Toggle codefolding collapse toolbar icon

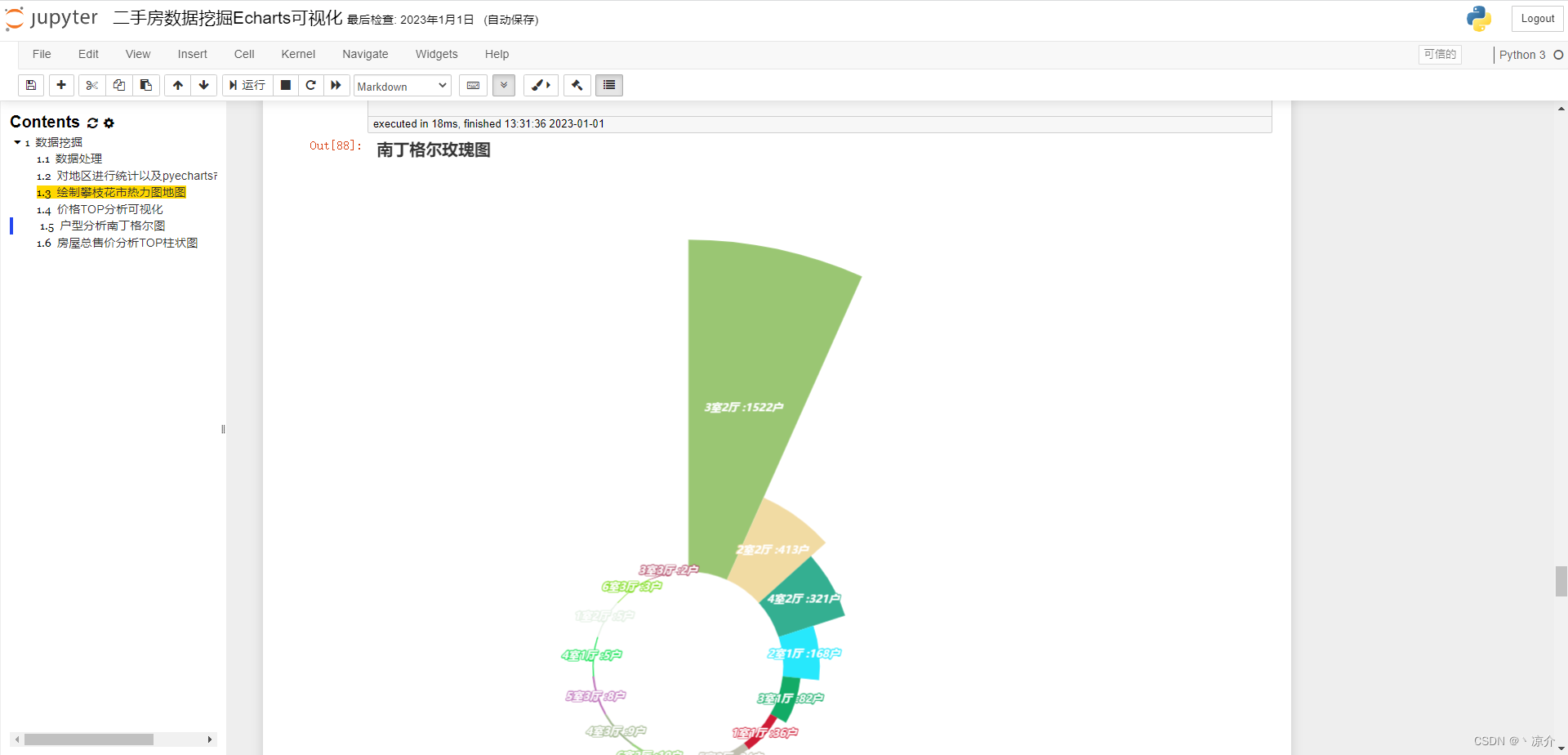click(504, 85)
